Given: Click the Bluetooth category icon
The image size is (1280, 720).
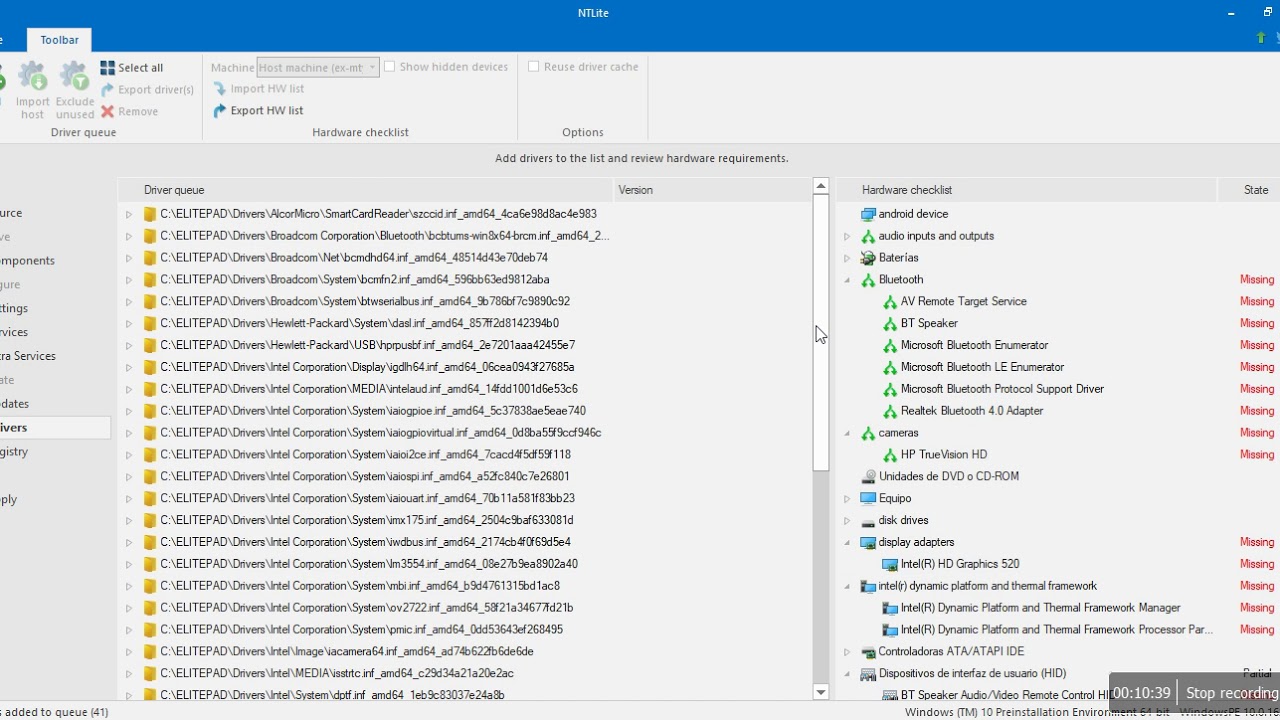Looking at the screenshot, I should pyautogui.click(x=868, y=280).
